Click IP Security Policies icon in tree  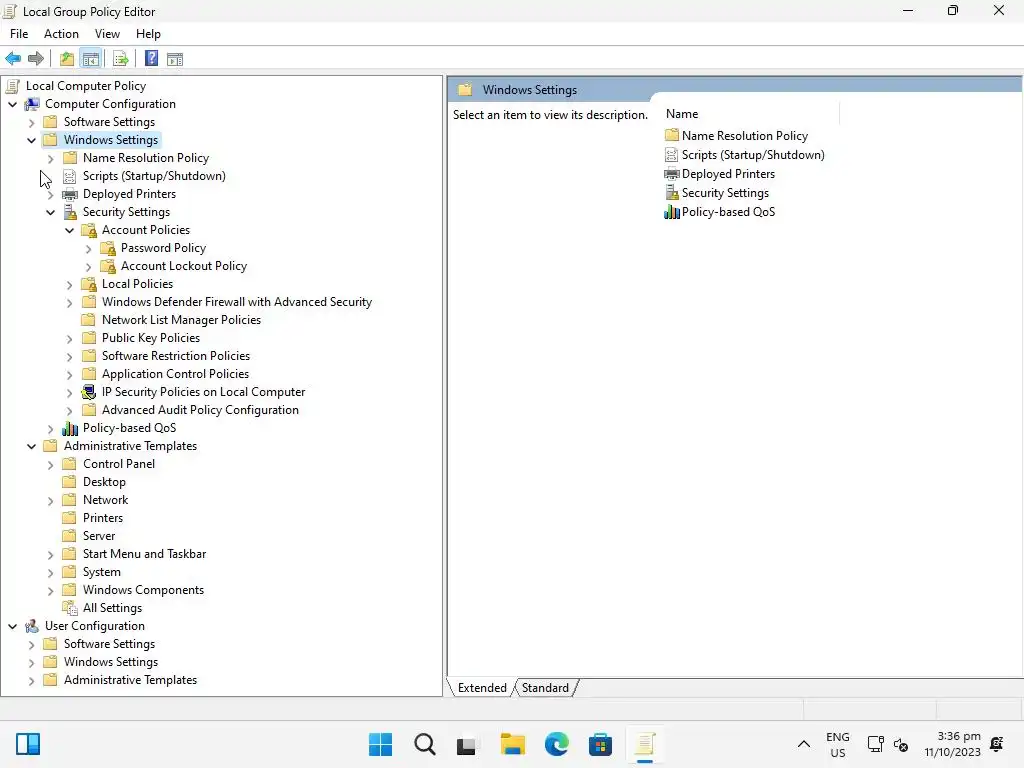click(89, 392)
